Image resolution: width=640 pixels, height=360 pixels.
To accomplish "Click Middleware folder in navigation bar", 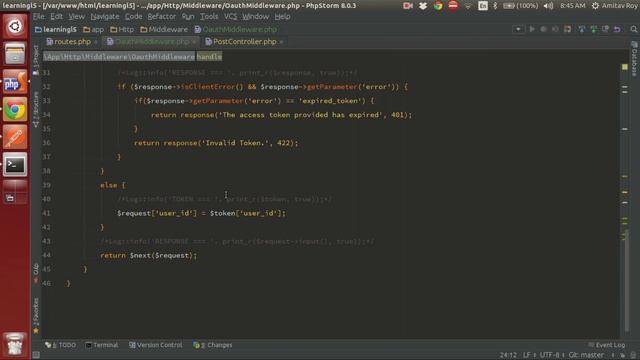I will (x=164, y=29).
